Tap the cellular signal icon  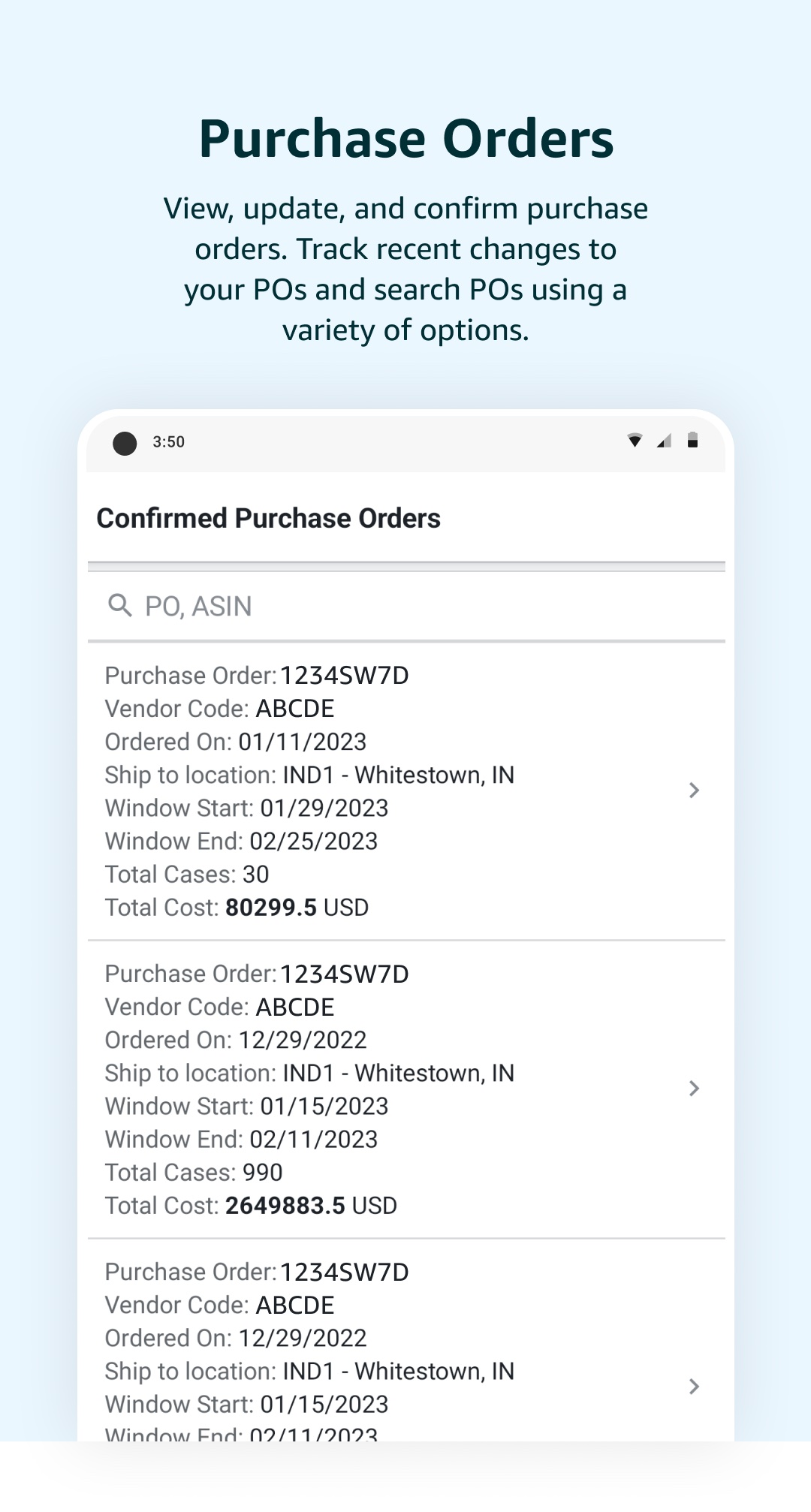664,441
